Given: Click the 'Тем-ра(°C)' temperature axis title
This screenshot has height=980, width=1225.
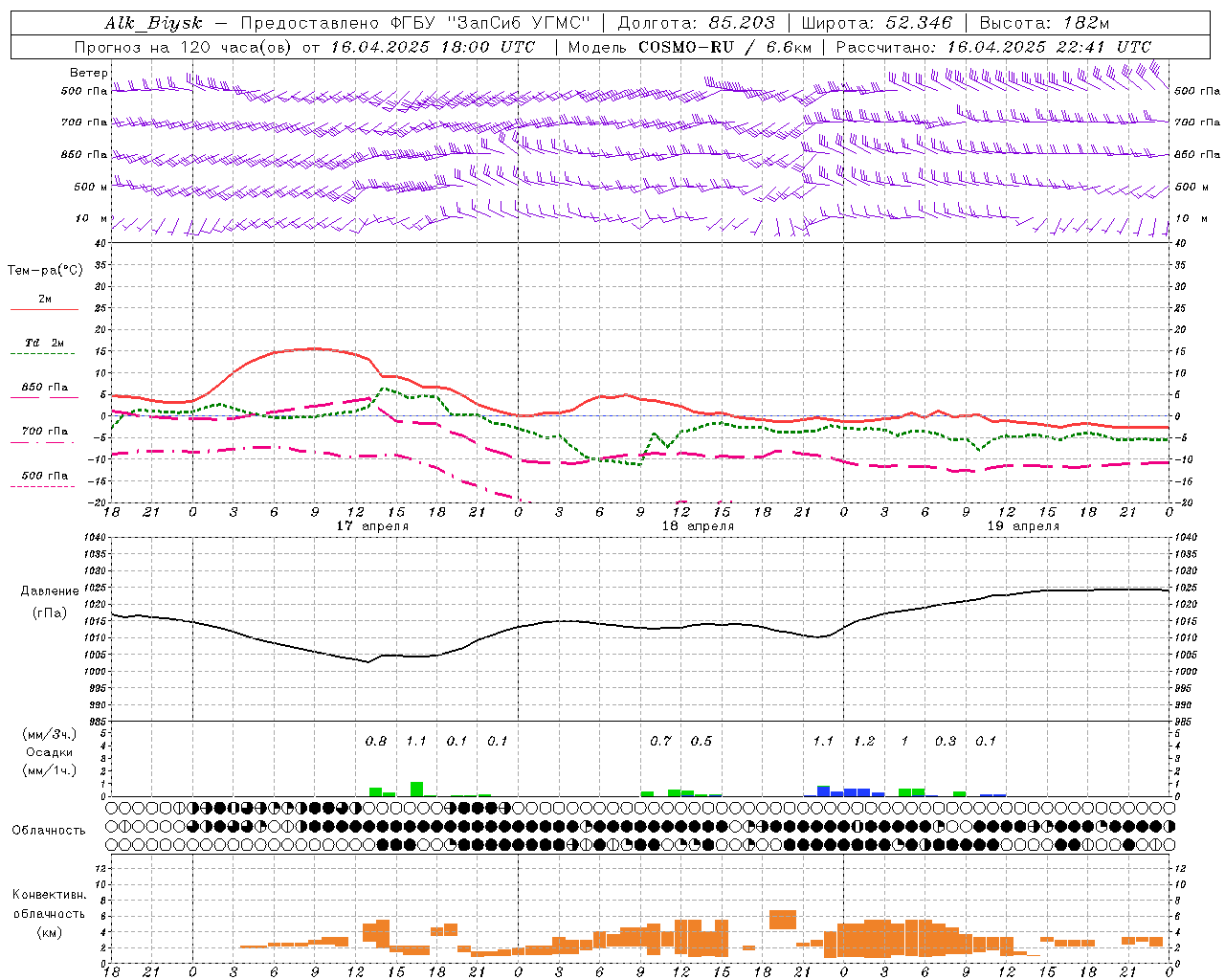Looking at the screenshot, I should (x=45, y=271).
